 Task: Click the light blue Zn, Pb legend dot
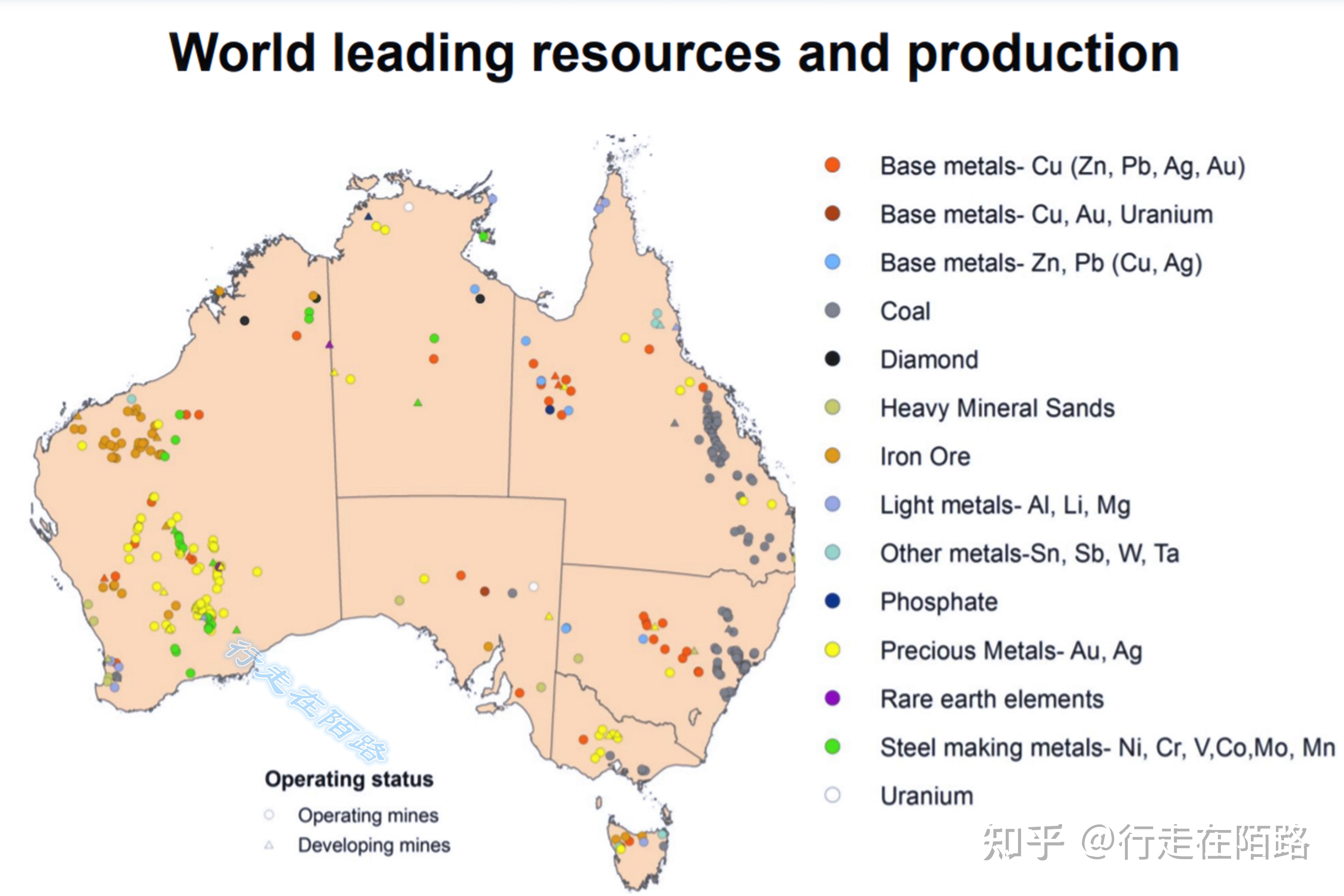pyautogui.click(x=833, y=262)
